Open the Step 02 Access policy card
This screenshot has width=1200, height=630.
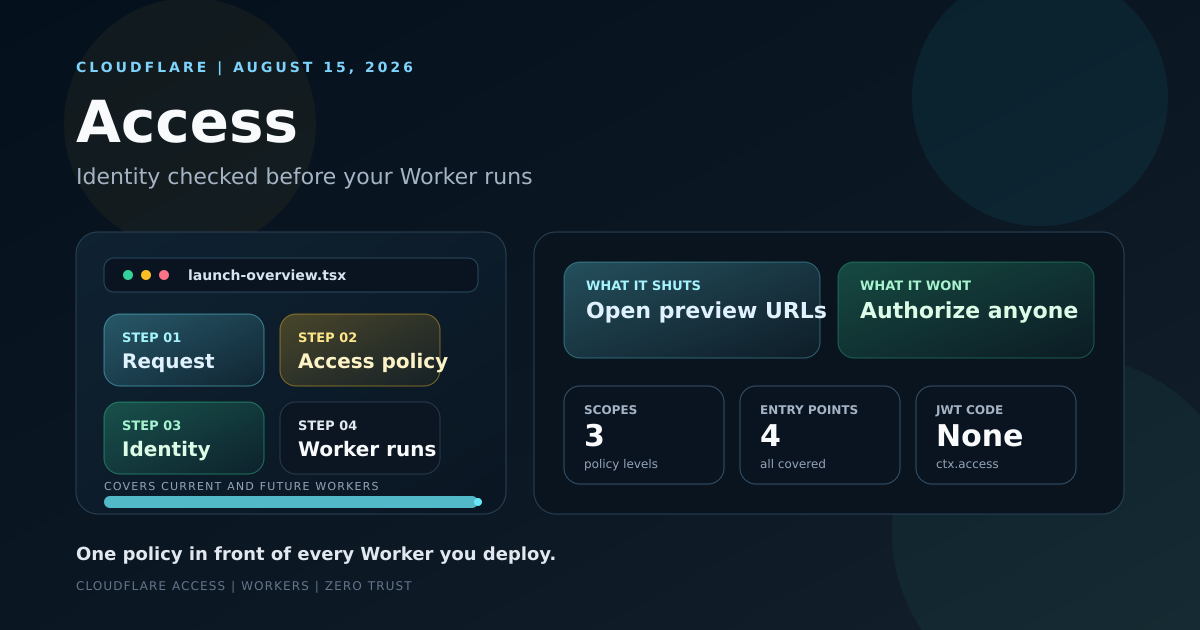(360, 350)
